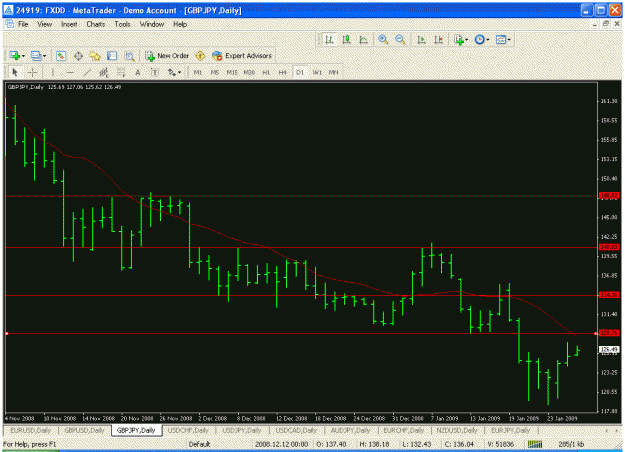Zoom in on the chart
625x452 pixels.
pyautogui.click(x=383, y=39)
